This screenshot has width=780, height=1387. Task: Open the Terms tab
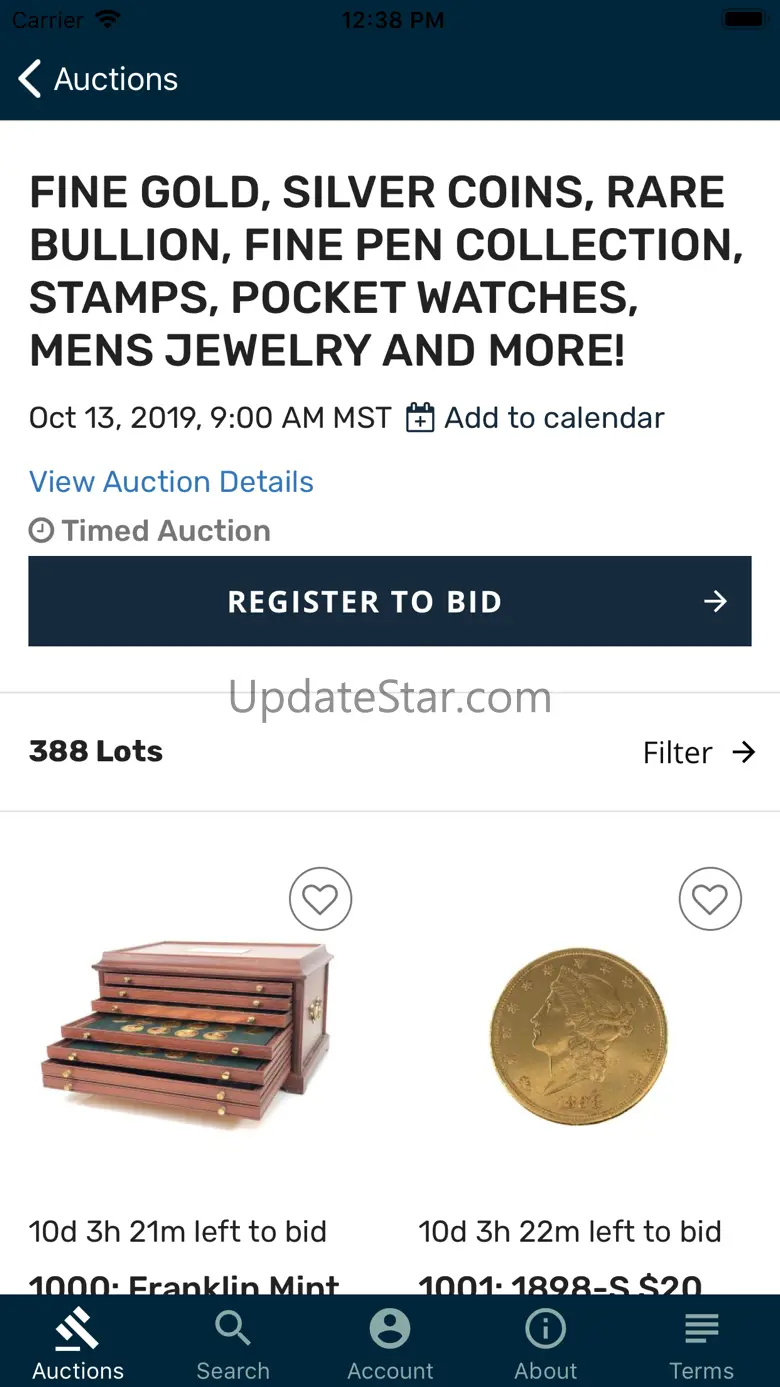701,1342
